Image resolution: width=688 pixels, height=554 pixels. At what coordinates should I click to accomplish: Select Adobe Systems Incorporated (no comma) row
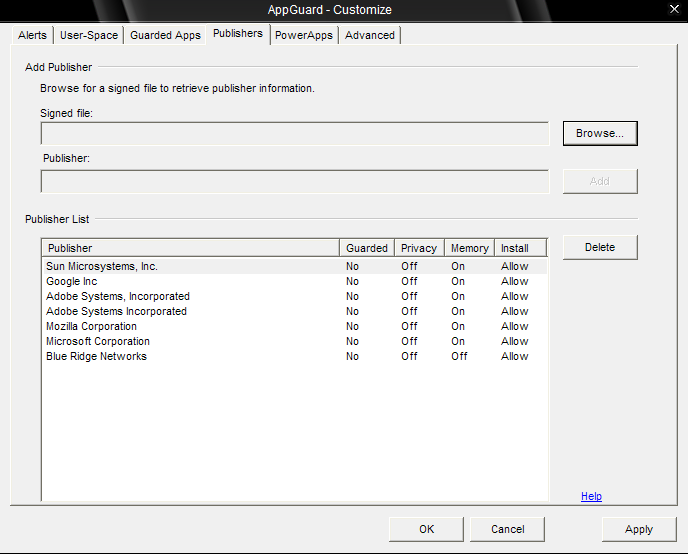(x=295, y=311)
